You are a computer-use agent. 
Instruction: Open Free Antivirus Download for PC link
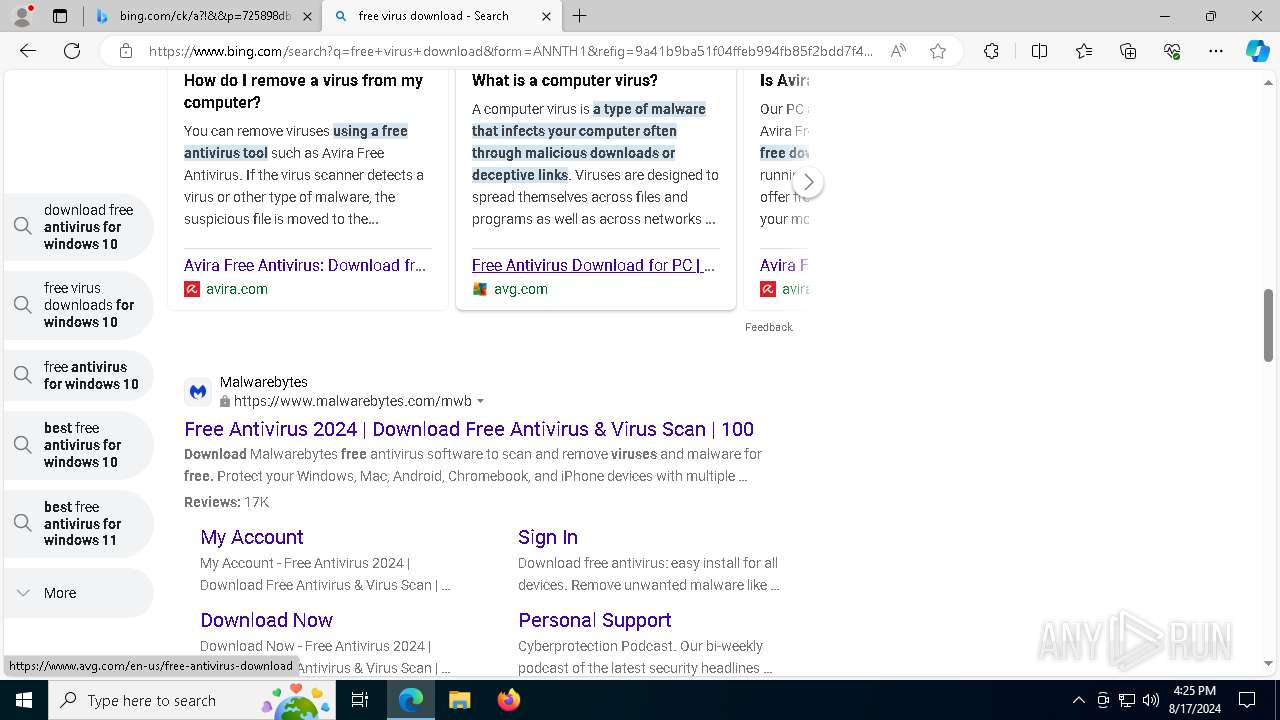[593, 265]
